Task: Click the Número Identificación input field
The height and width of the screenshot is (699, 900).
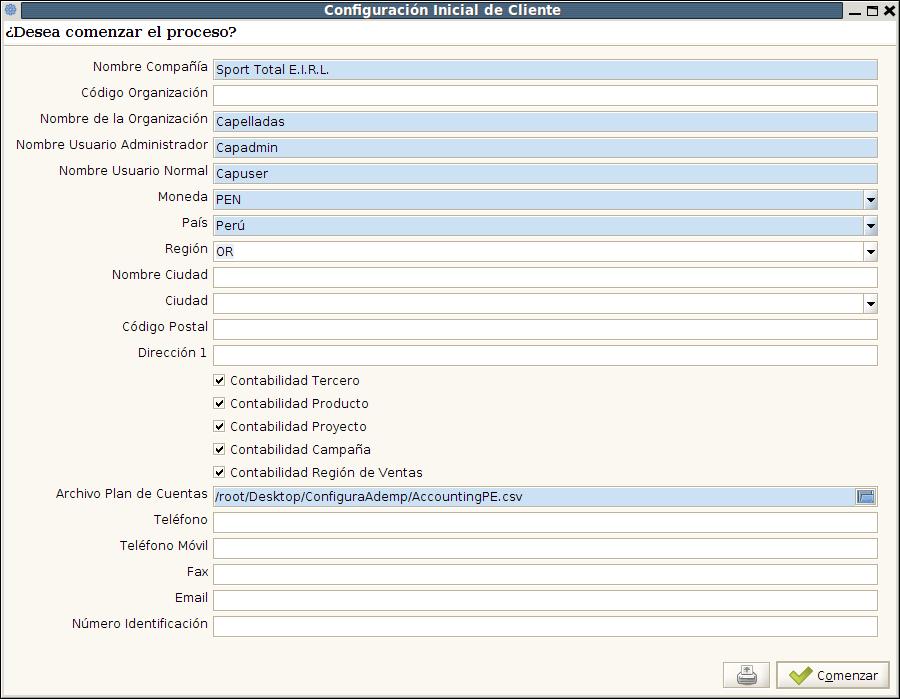Action: (545, 626)
